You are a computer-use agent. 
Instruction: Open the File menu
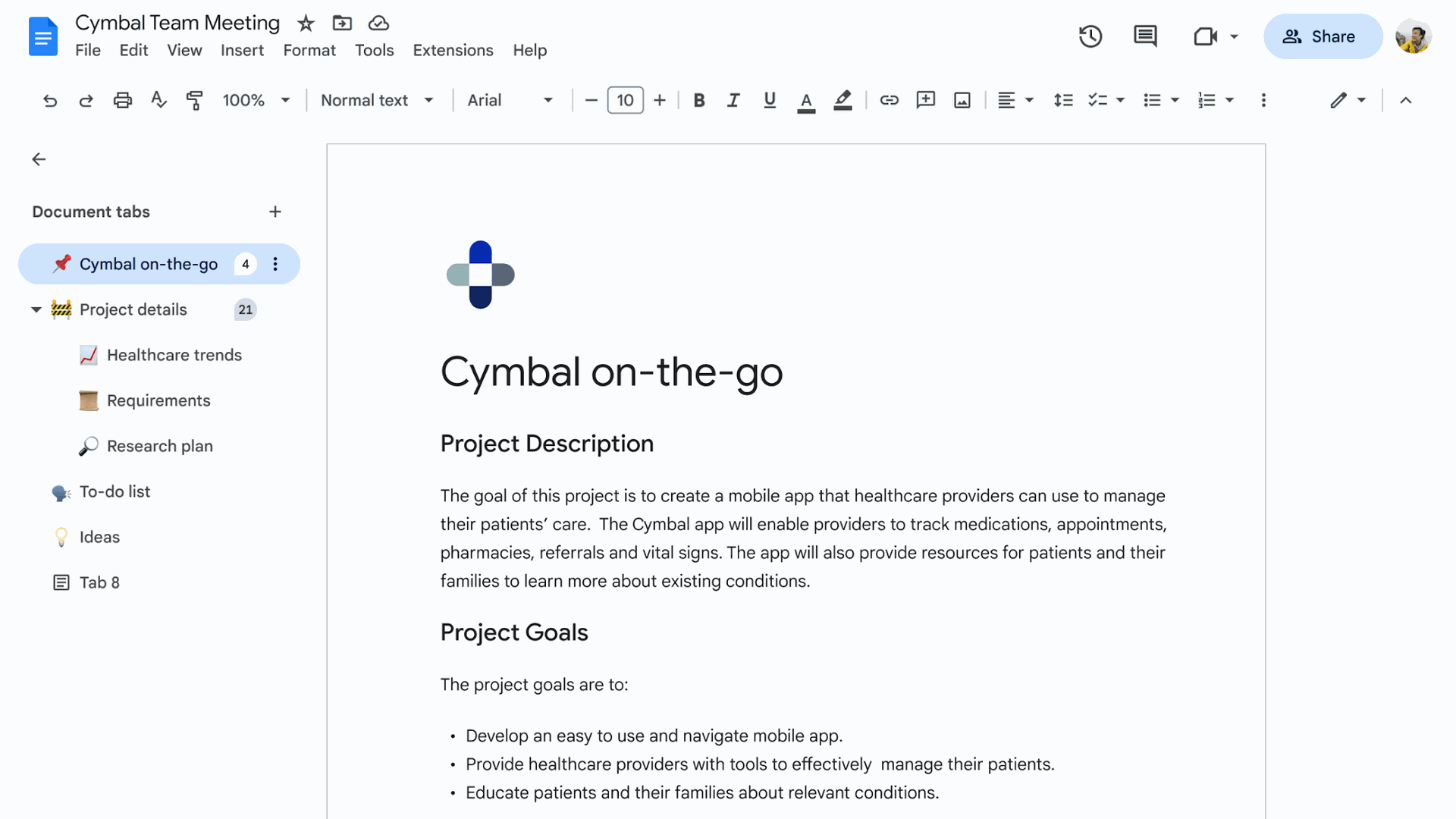[88, 50]
